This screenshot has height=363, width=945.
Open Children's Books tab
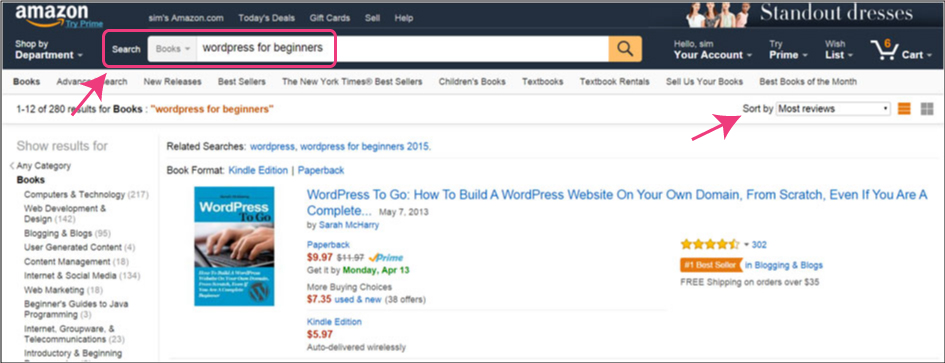472,81
